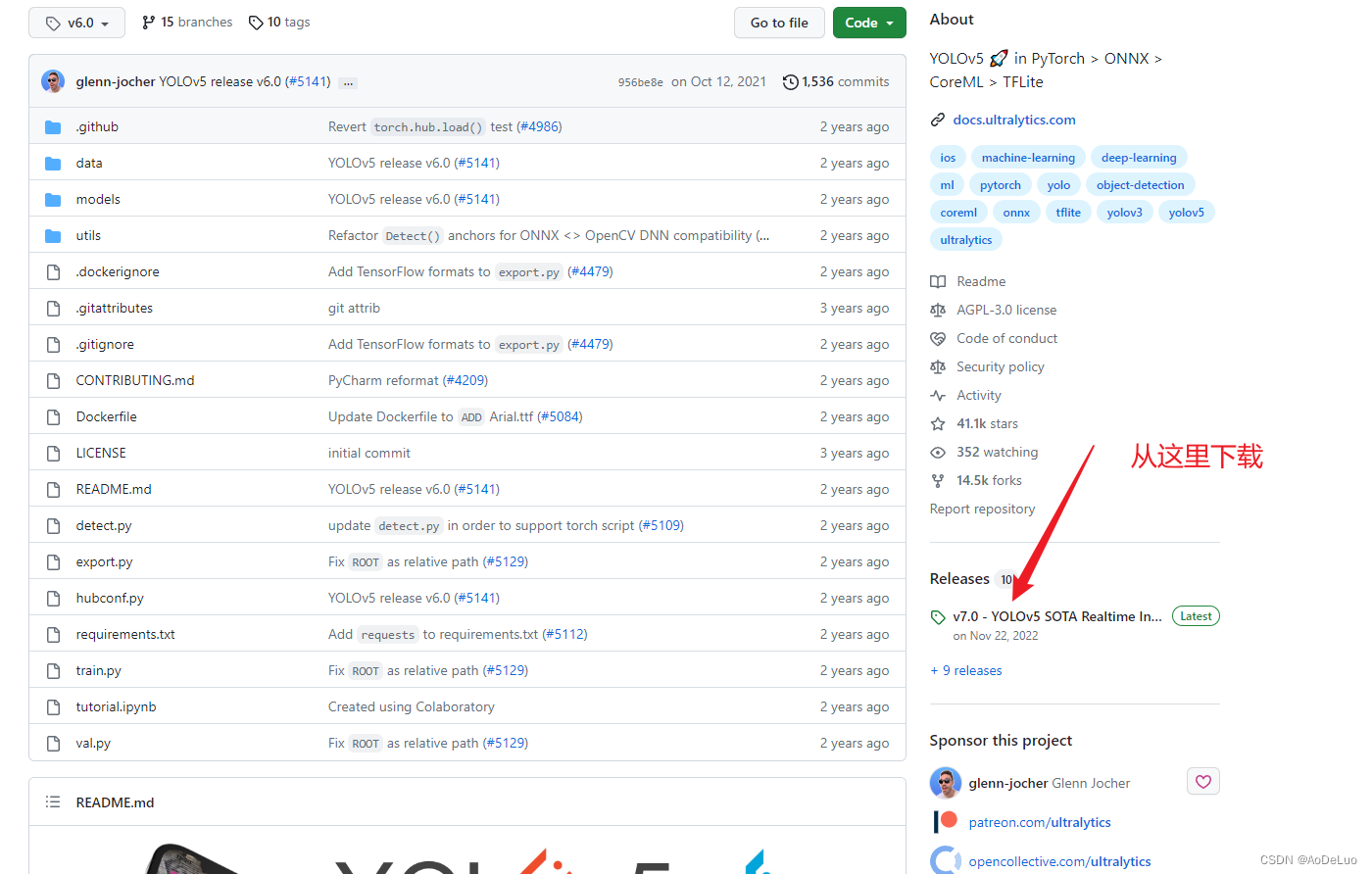Open opencollective.com/ultralytics sponsor link
Image resolution: width=1372 pixels, height=874 pixels.
pyautogui.click(x=1060, y=861)
